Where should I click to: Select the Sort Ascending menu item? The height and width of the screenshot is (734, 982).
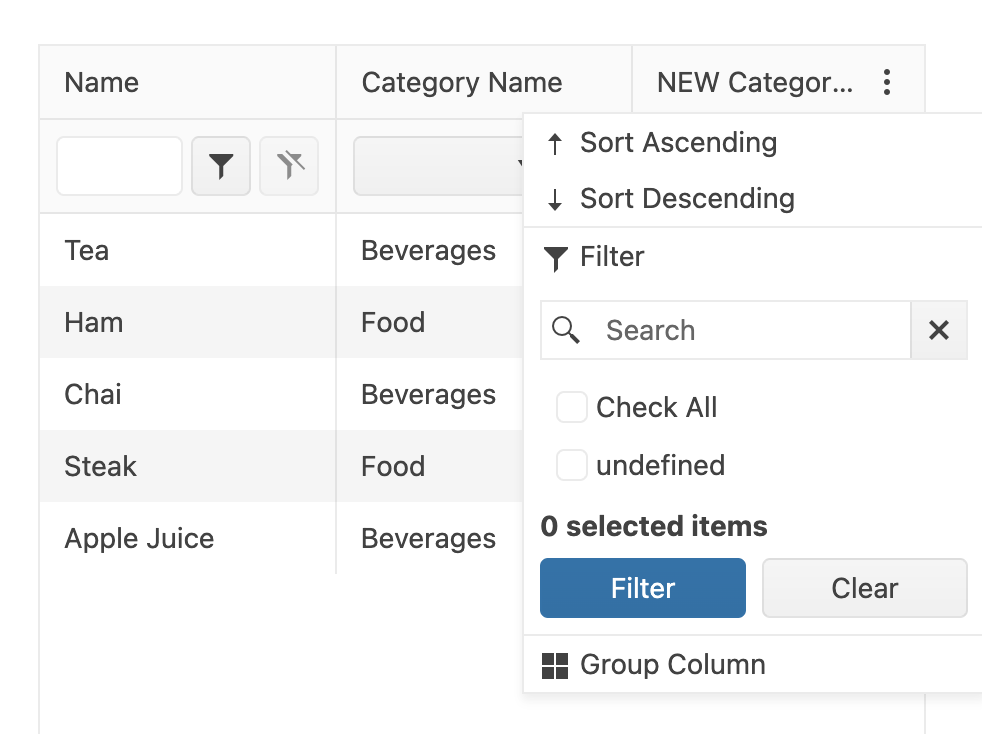678,143
